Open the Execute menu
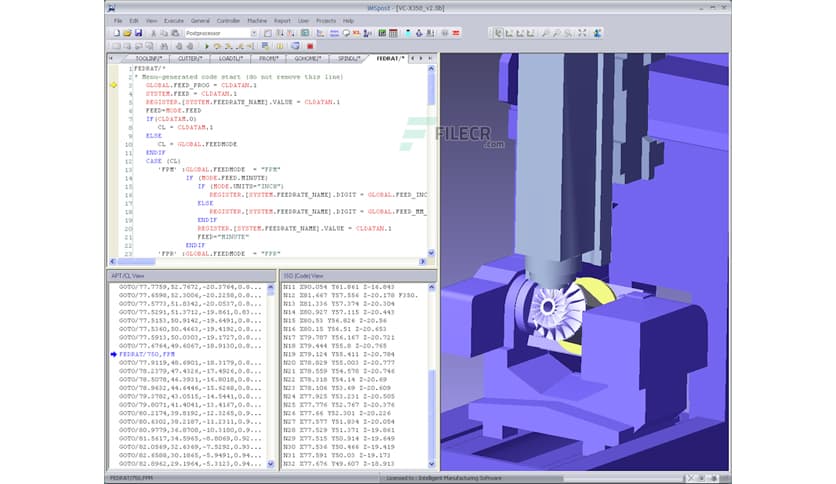This screenshot has height=484, width=836. tap(172, 20)
